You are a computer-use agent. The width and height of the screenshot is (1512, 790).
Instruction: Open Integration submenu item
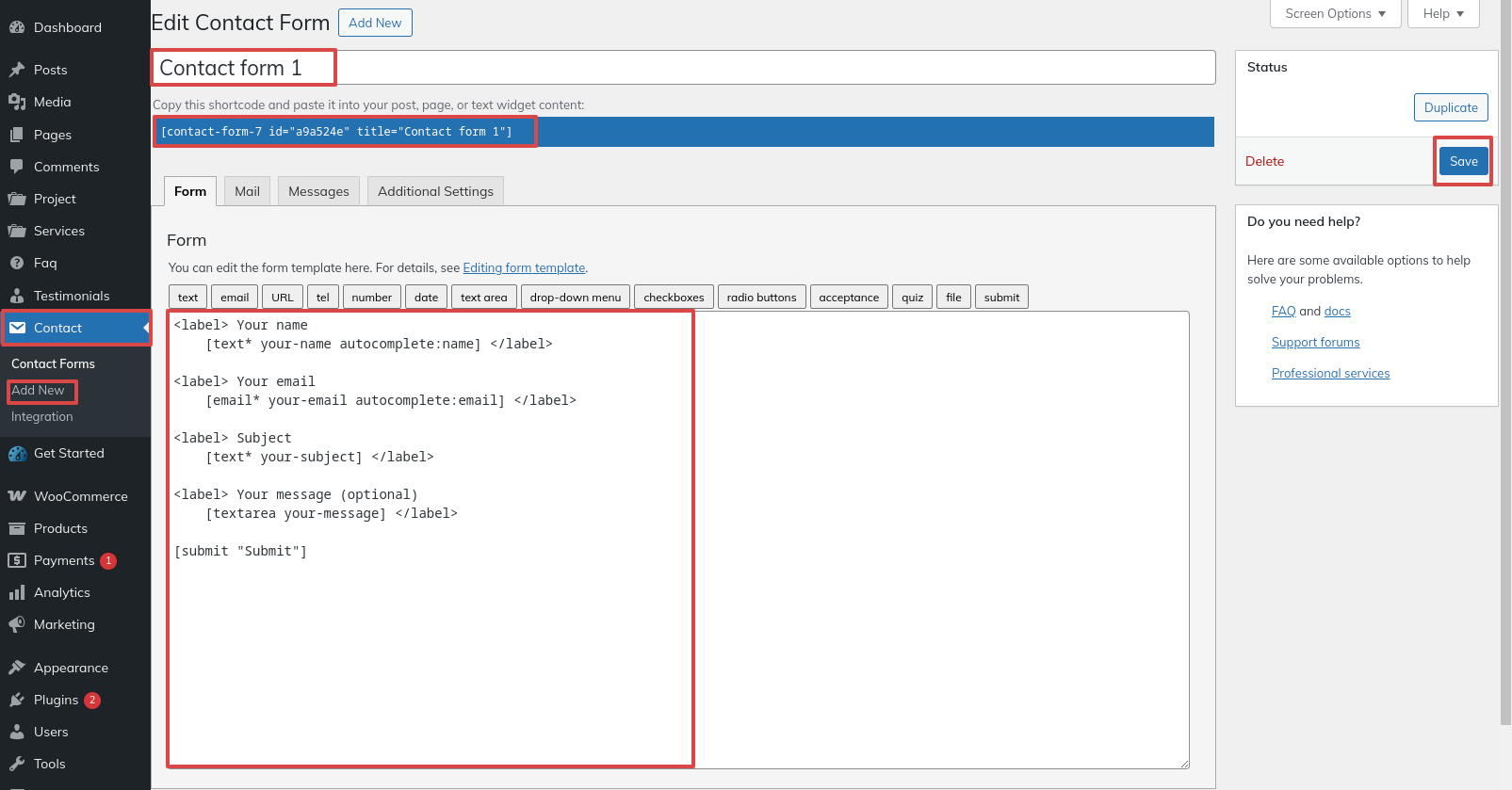click(x=41, y=416)
